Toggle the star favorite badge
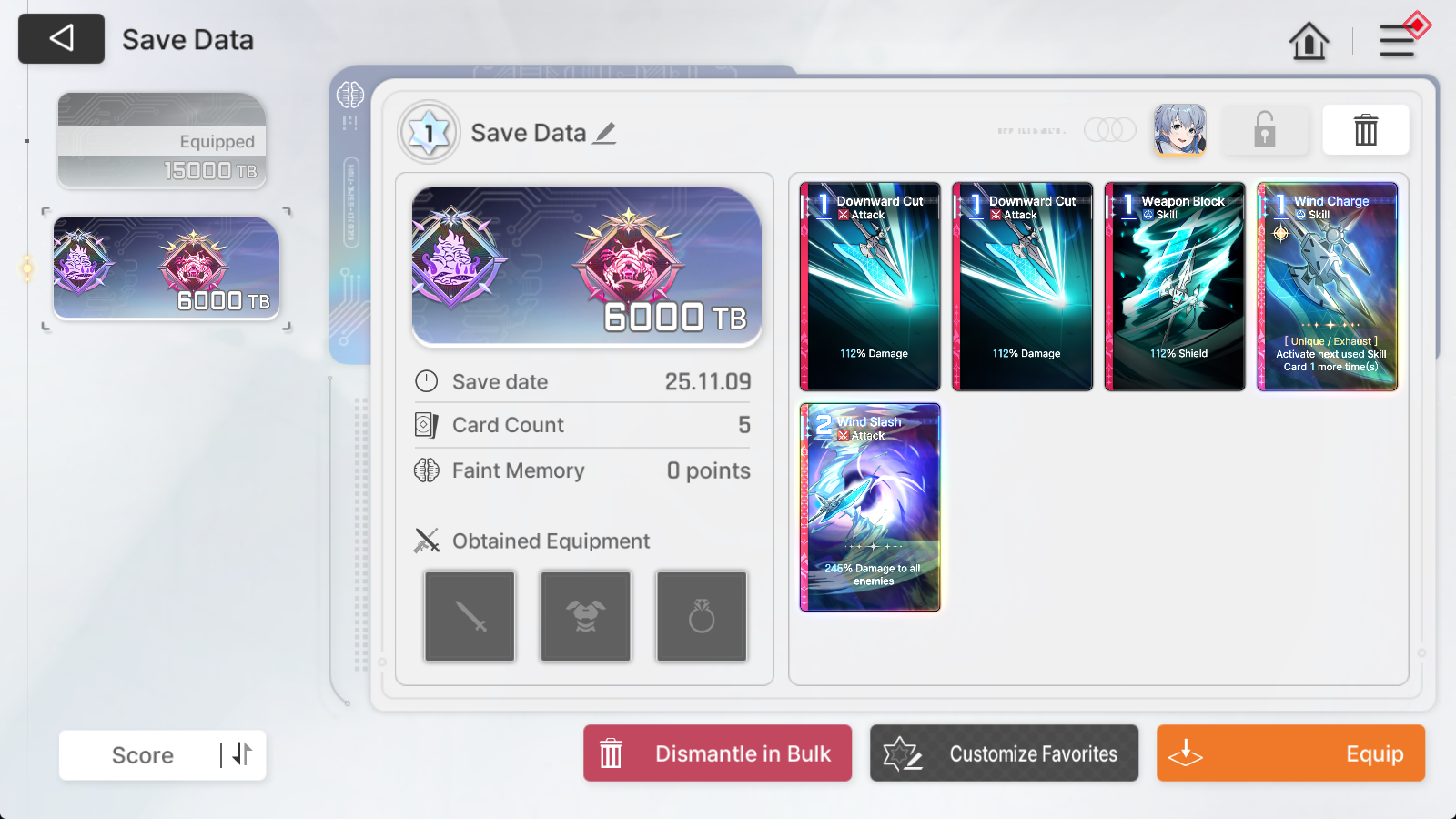The height and width of the screenshot is (819, 1456). point(429,133)
